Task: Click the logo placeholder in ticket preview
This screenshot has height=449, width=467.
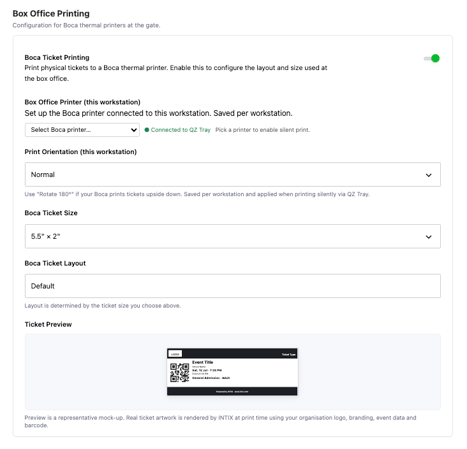Action: click(x=175, y=354)
